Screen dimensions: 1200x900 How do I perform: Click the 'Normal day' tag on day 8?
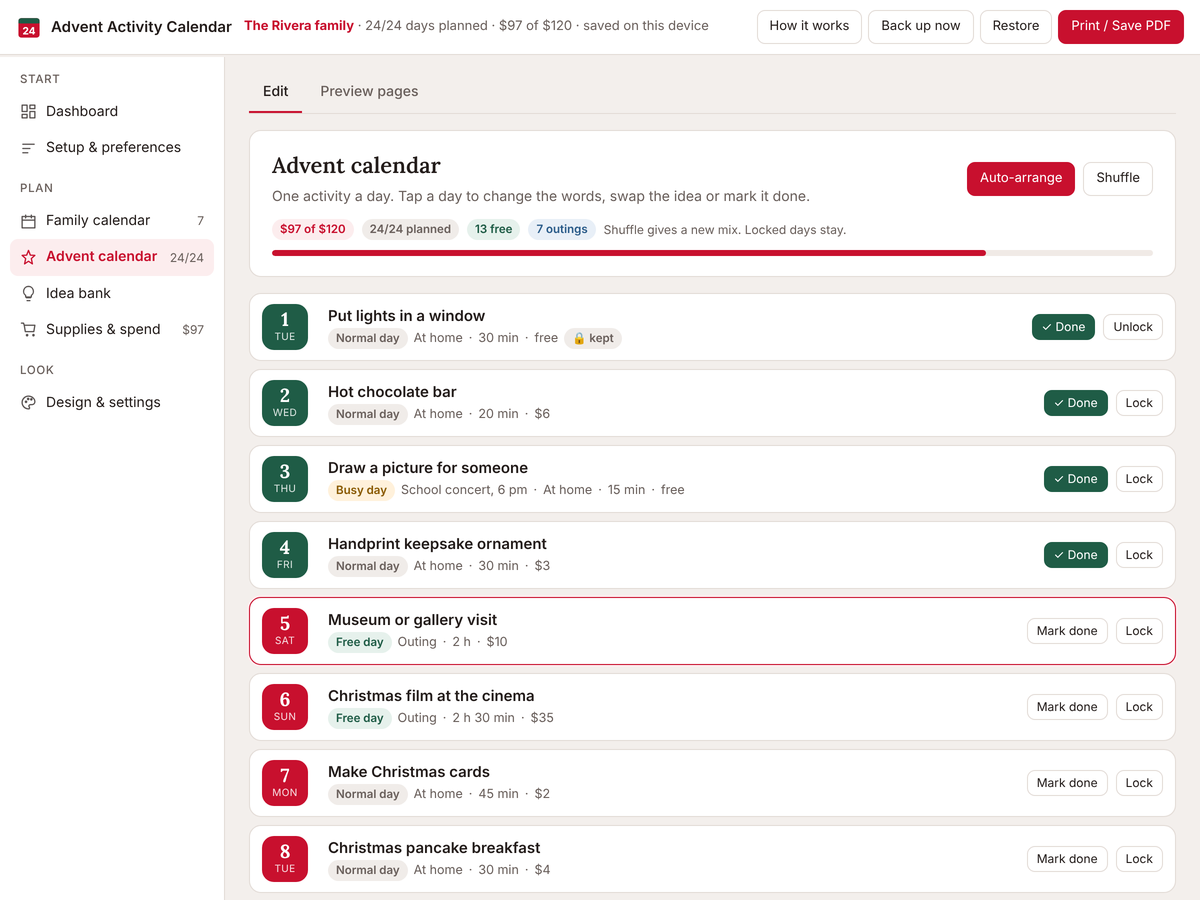coord(368,870)
